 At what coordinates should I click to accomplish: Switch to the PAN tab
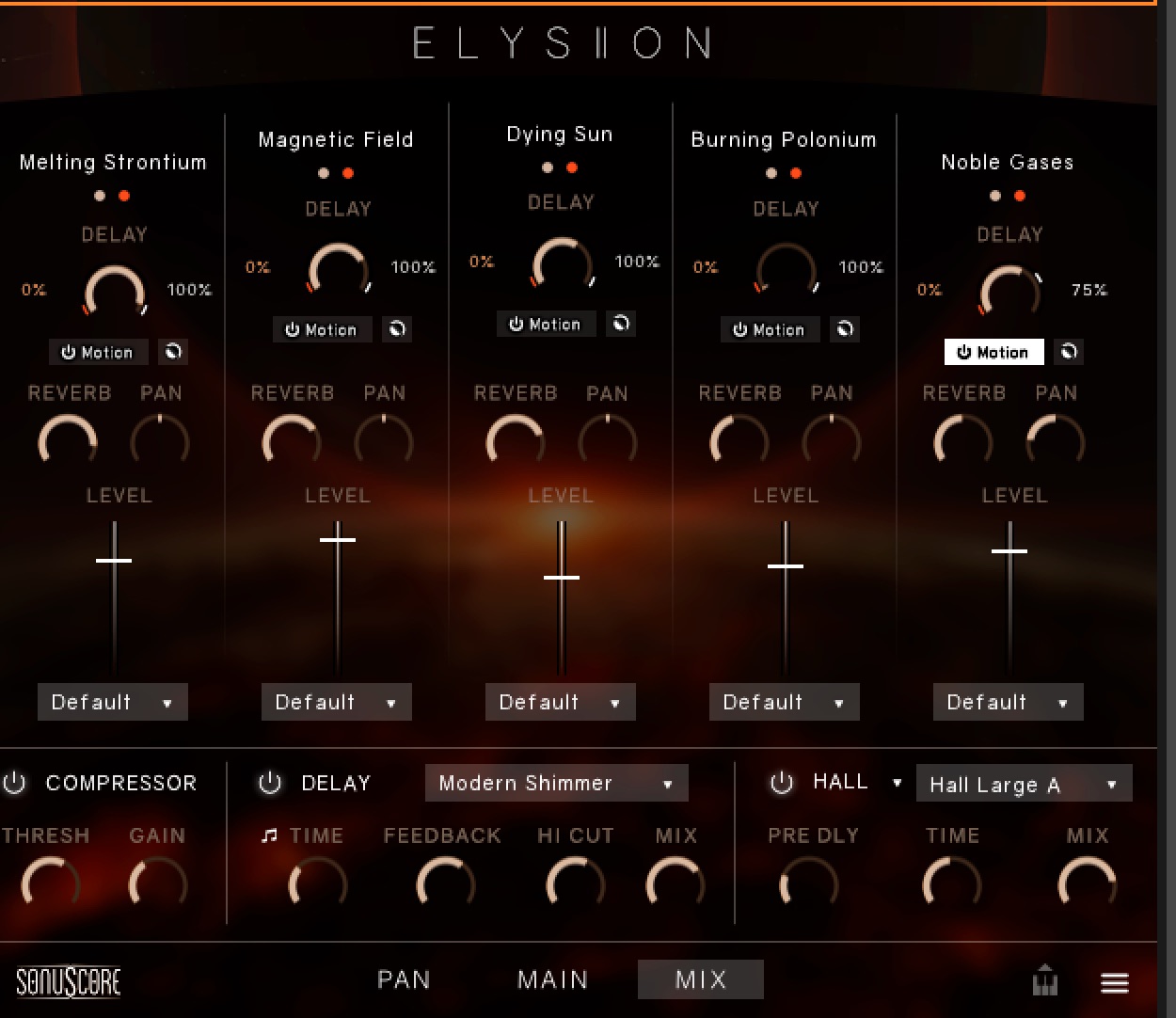pyautogui.click(x=404, y=979)
